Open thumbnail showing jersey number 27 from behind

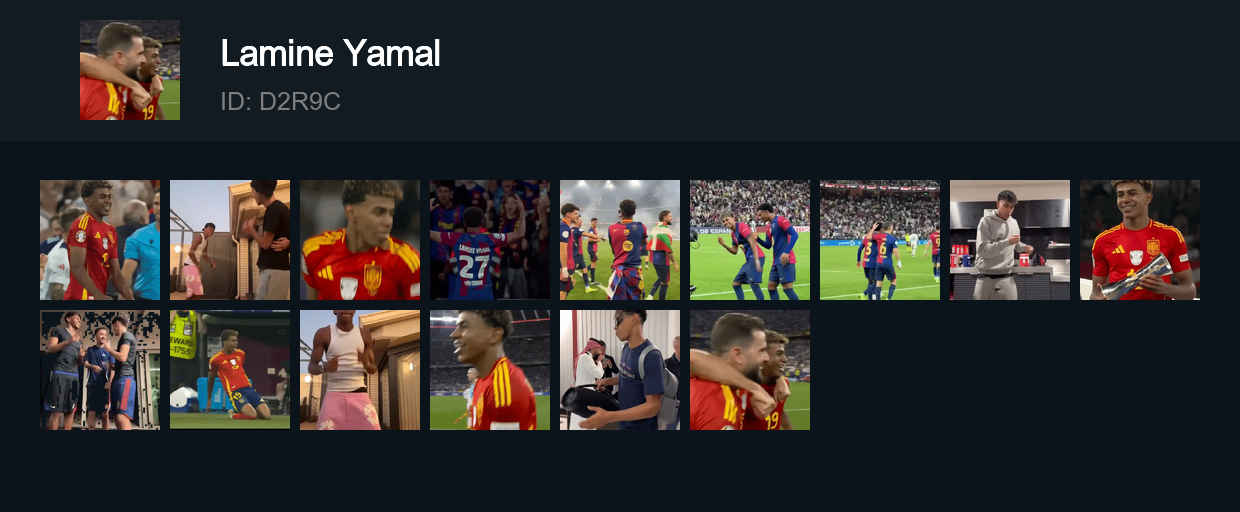(x=490, y=240)
